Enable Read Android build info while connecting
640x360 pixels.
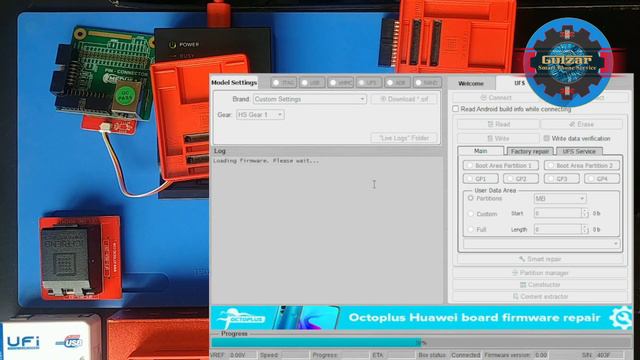pos(456,109)
